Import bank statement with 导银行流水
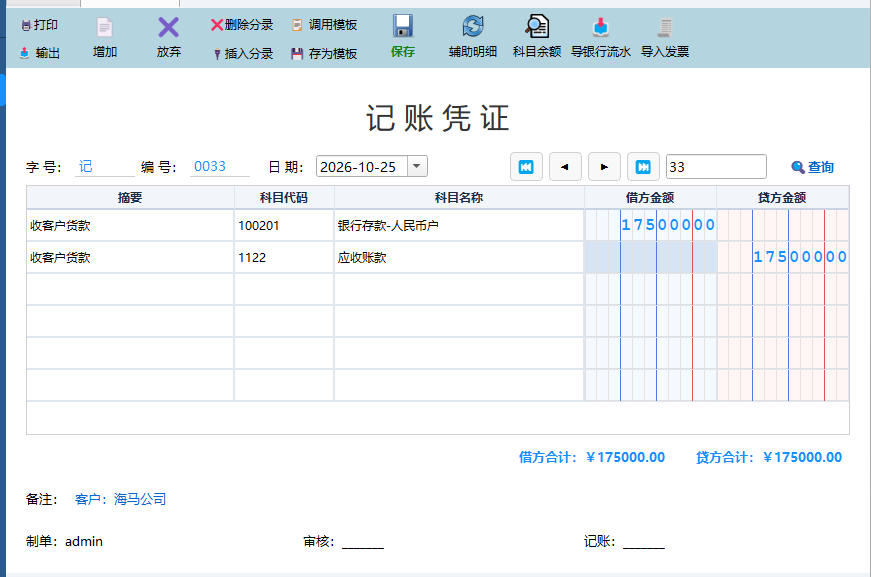Viewport: 871px width, 577px height. 600,37
